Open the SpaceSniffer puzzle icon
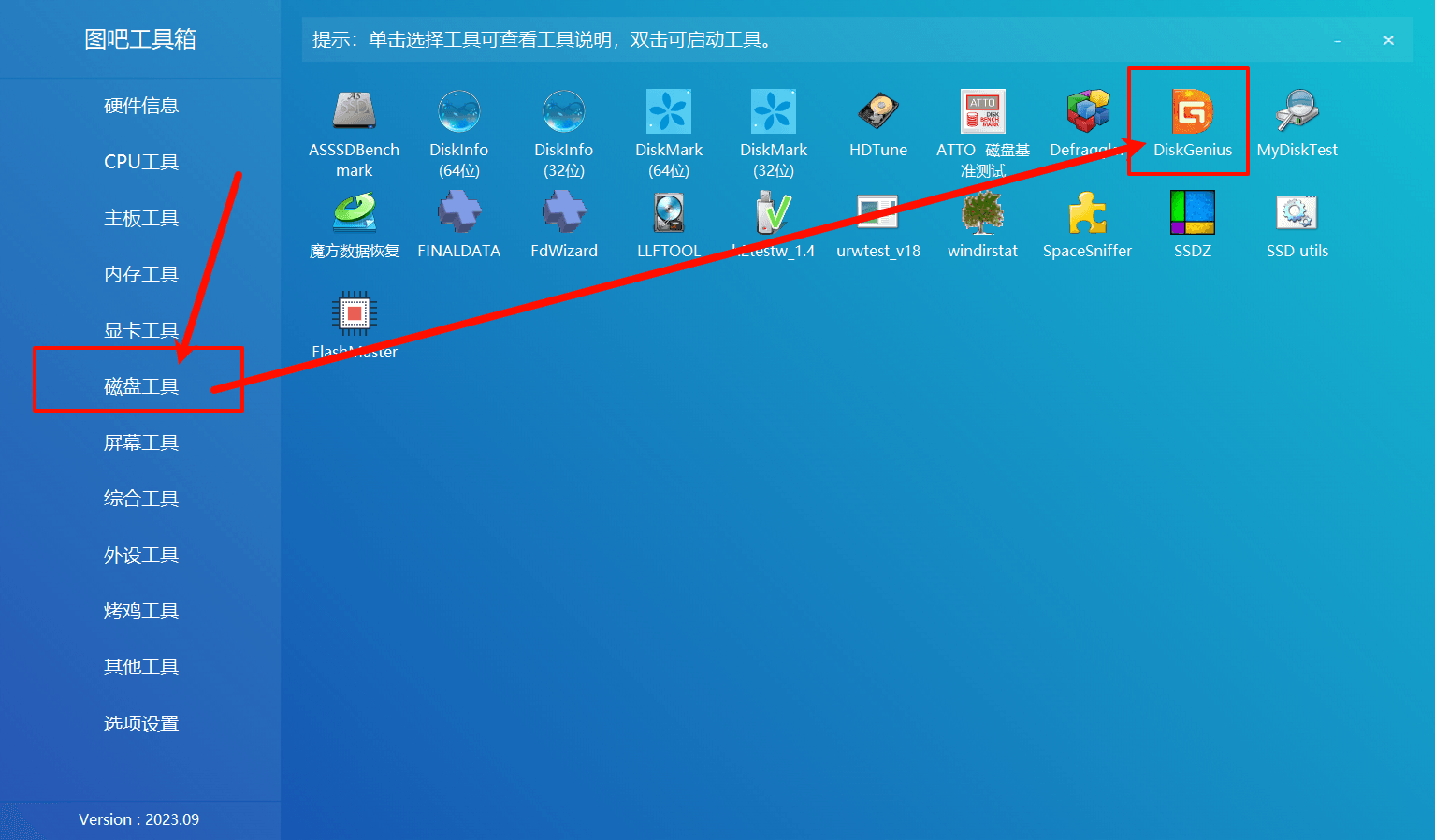The width and height of the screenshot is (1435, 840). [x=1087, y=213]
